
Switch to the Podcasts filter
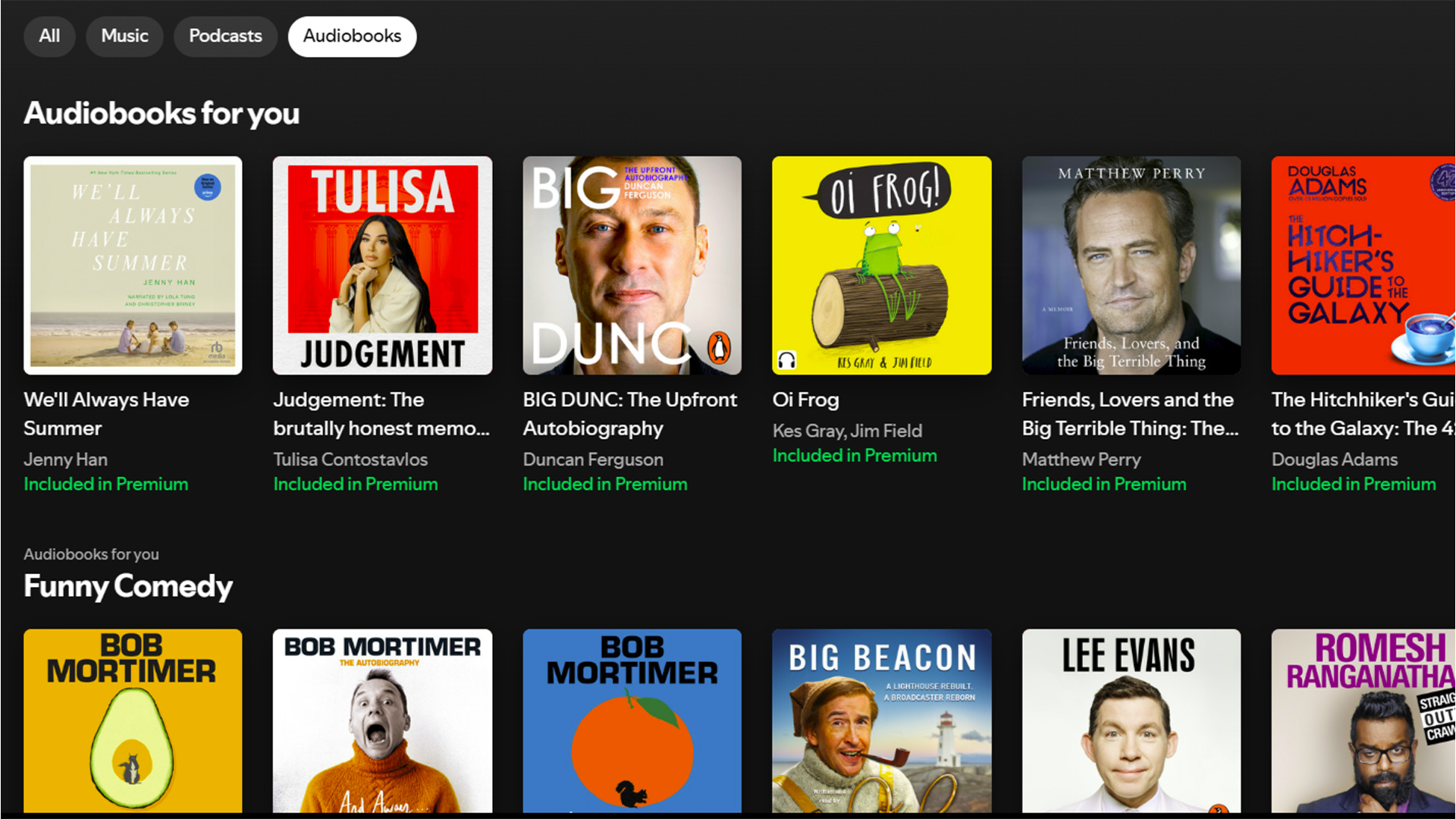pos(225,36)
